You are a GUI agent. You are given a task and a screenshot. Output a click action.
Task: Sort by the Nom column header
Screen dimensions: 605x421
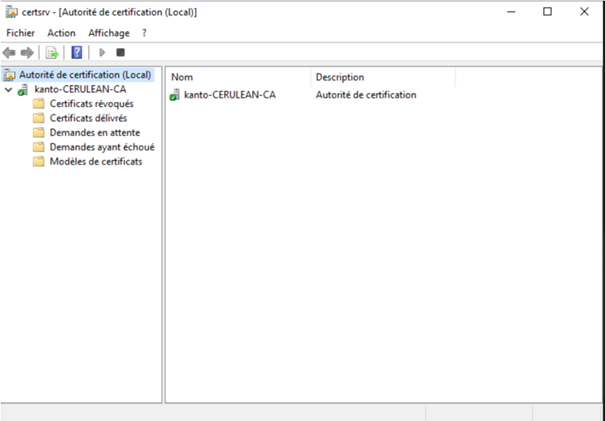[x=239, y=77]
